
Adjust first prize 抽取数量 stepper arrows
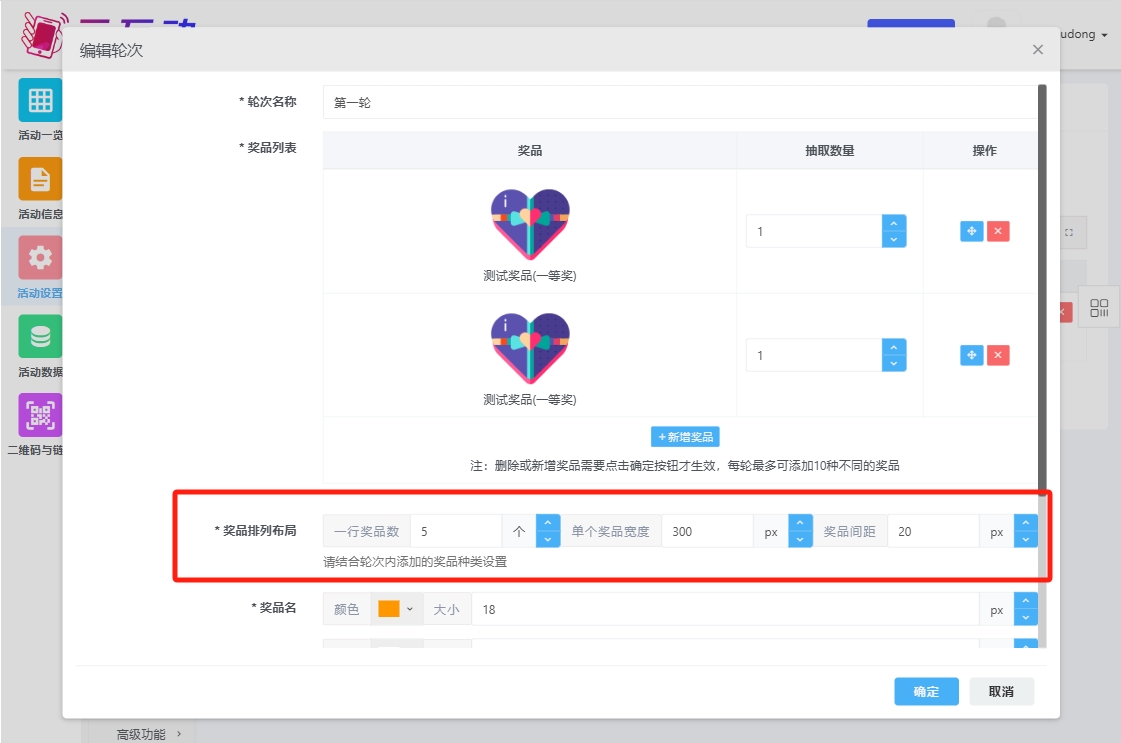pos(893,231)
